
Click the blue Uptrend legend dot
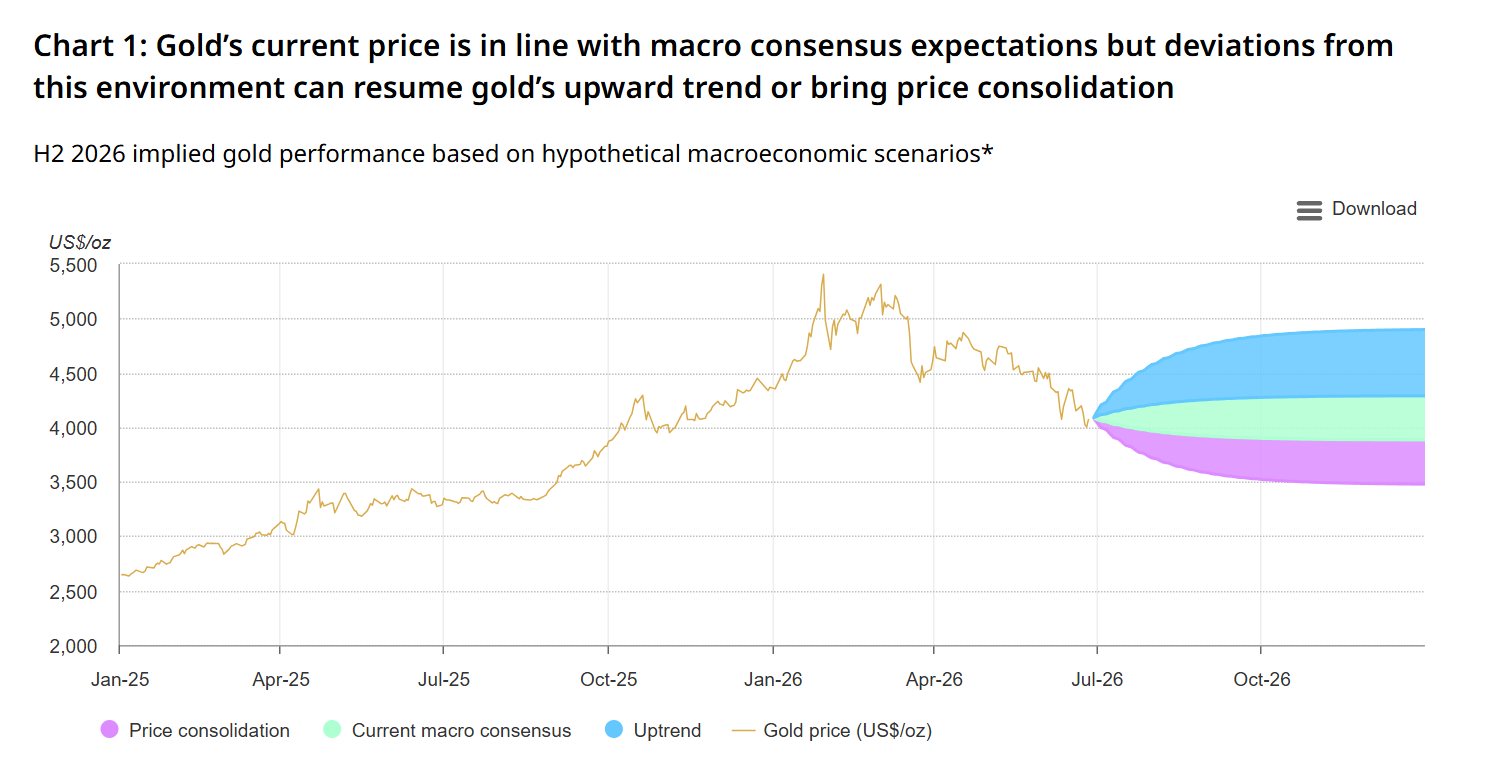click(616, 731)
